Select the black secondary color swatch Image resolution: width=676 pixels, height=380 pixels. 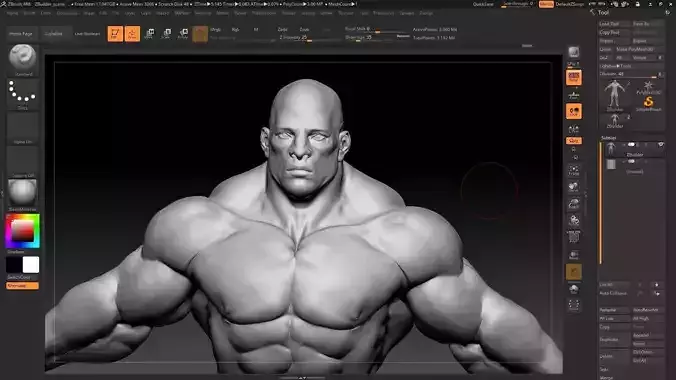pyautogui.click(x=14, y=265)
